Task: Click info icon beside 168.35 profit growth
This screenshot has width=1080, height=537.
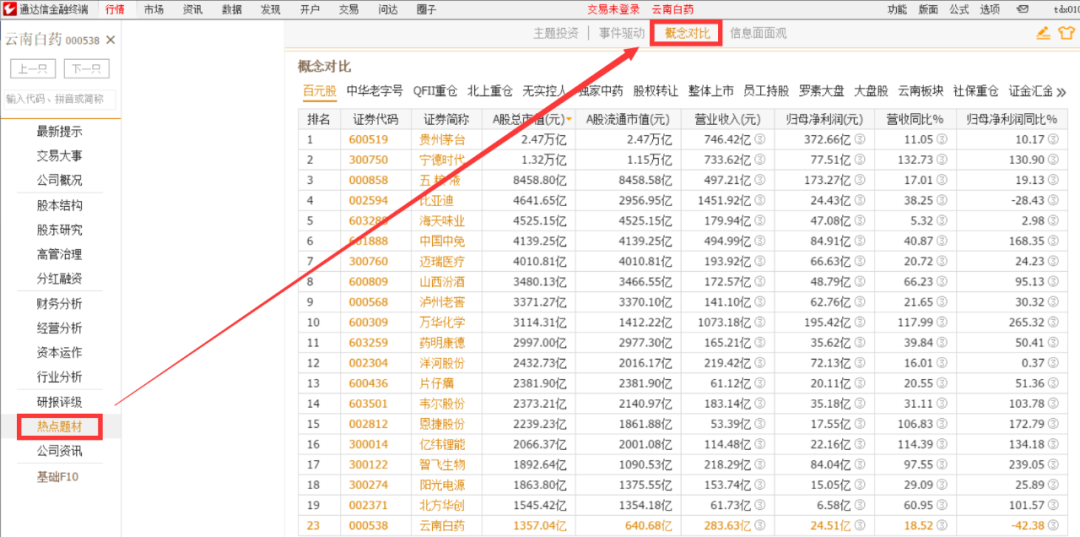Action: [x=1052, y=241]
